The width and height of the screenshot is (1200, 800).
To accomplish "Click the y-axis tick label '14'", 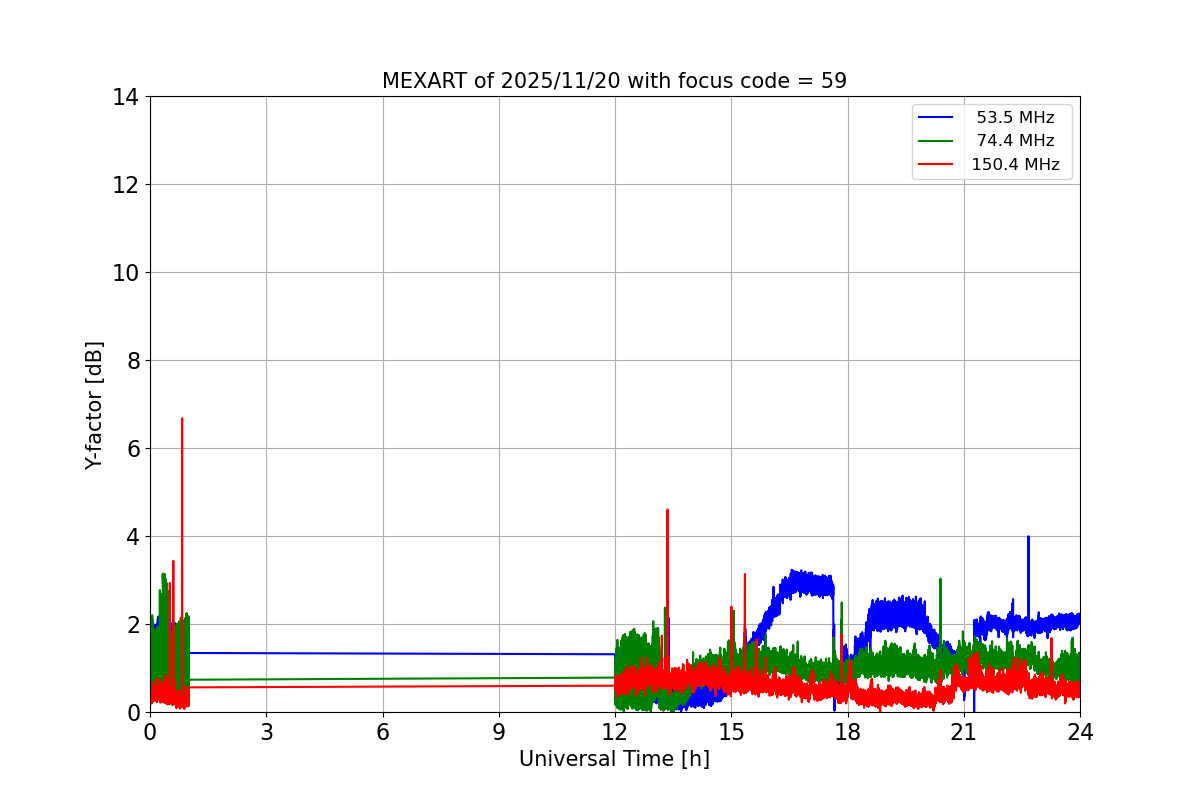I will [x=126, y=97].
